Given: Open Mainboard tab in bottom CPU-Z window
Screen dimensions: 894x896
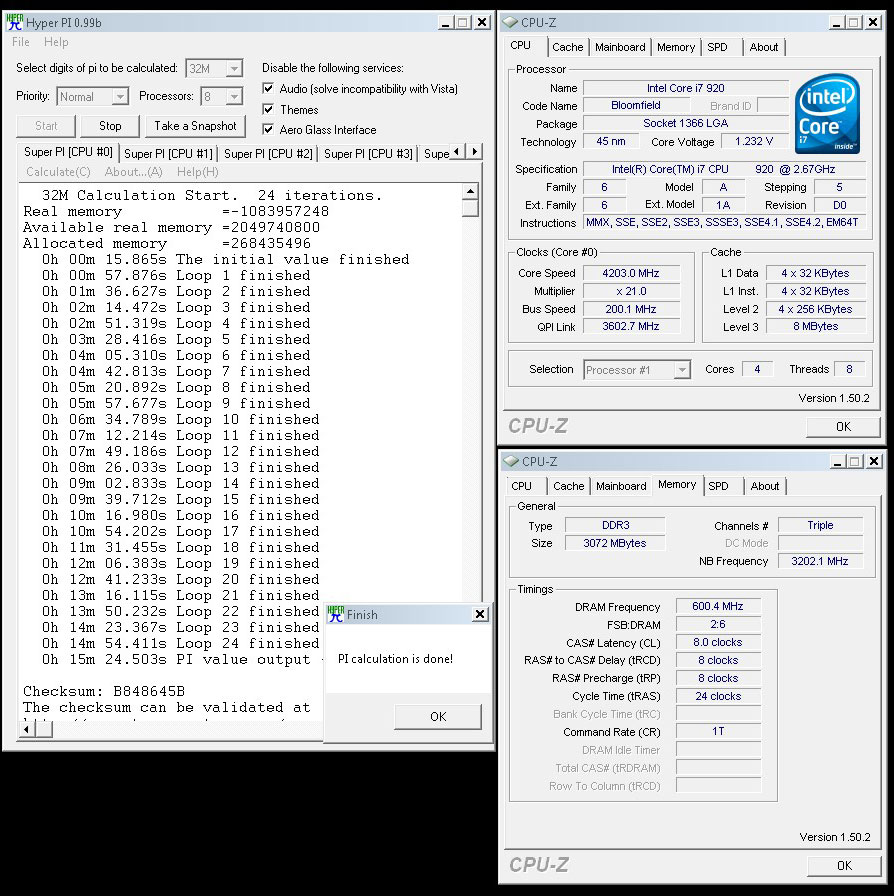Looking at the screenshot, I should (621, 486).
